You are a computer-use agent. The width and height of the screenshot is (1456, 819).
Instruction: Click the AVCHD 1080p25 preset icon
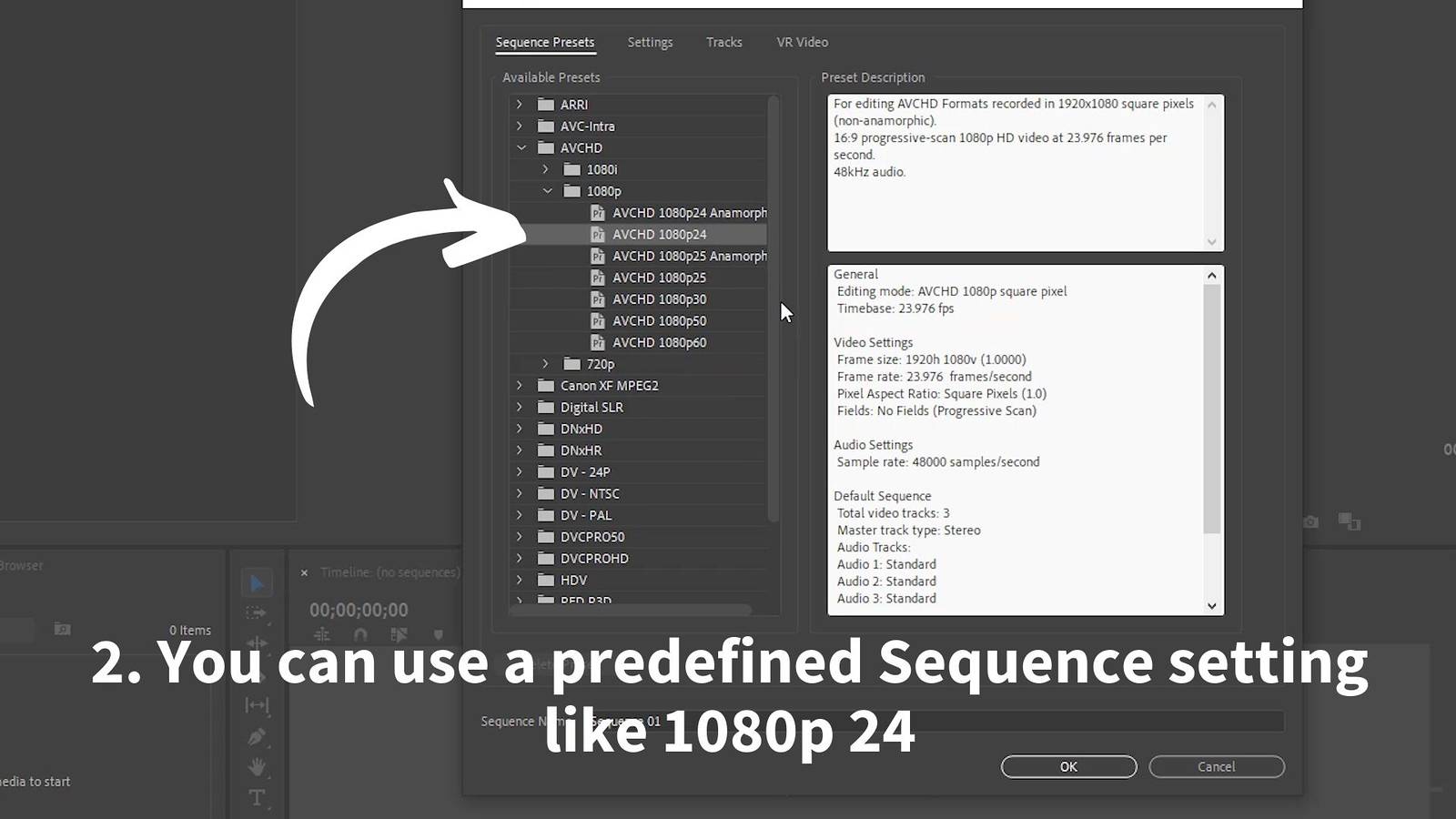[x=598, y=278]
